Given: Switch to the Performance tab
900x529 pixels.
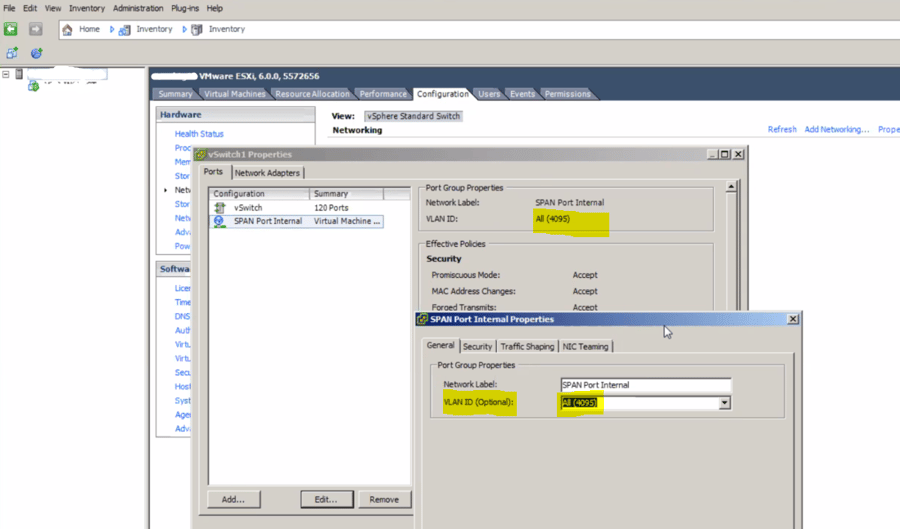Looking at the screenshot, I should 383,94.
